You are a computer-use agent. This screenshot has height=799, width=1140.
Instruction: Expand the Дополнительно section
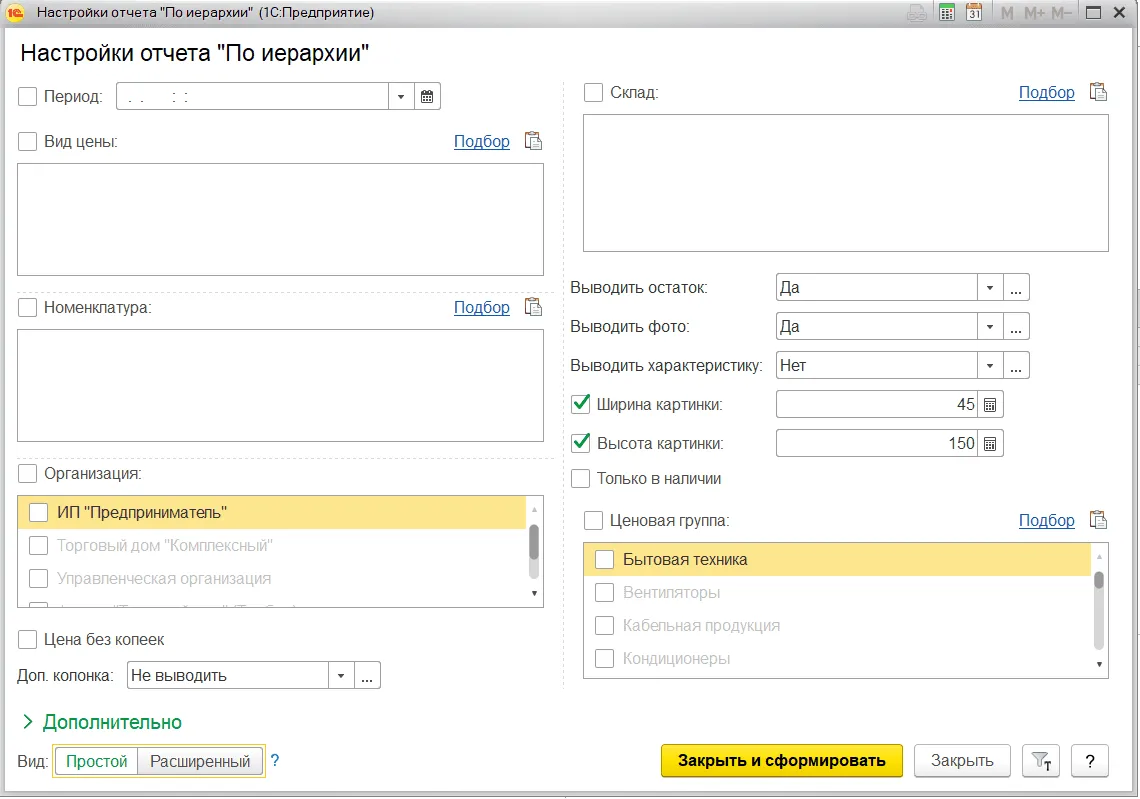pyautogui.click(x=102, y=722)
